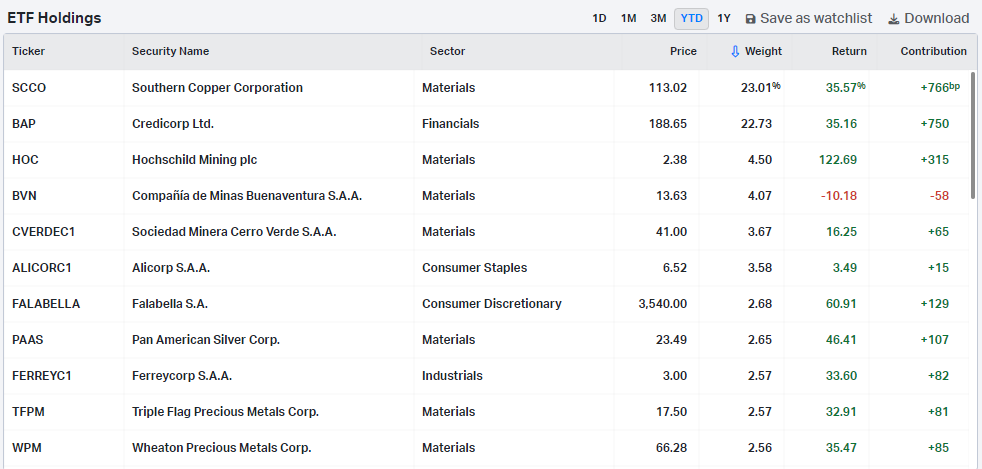Click ticker BAP
The height and width of the screenshot is (469, 982).
[x=24, y=124]
